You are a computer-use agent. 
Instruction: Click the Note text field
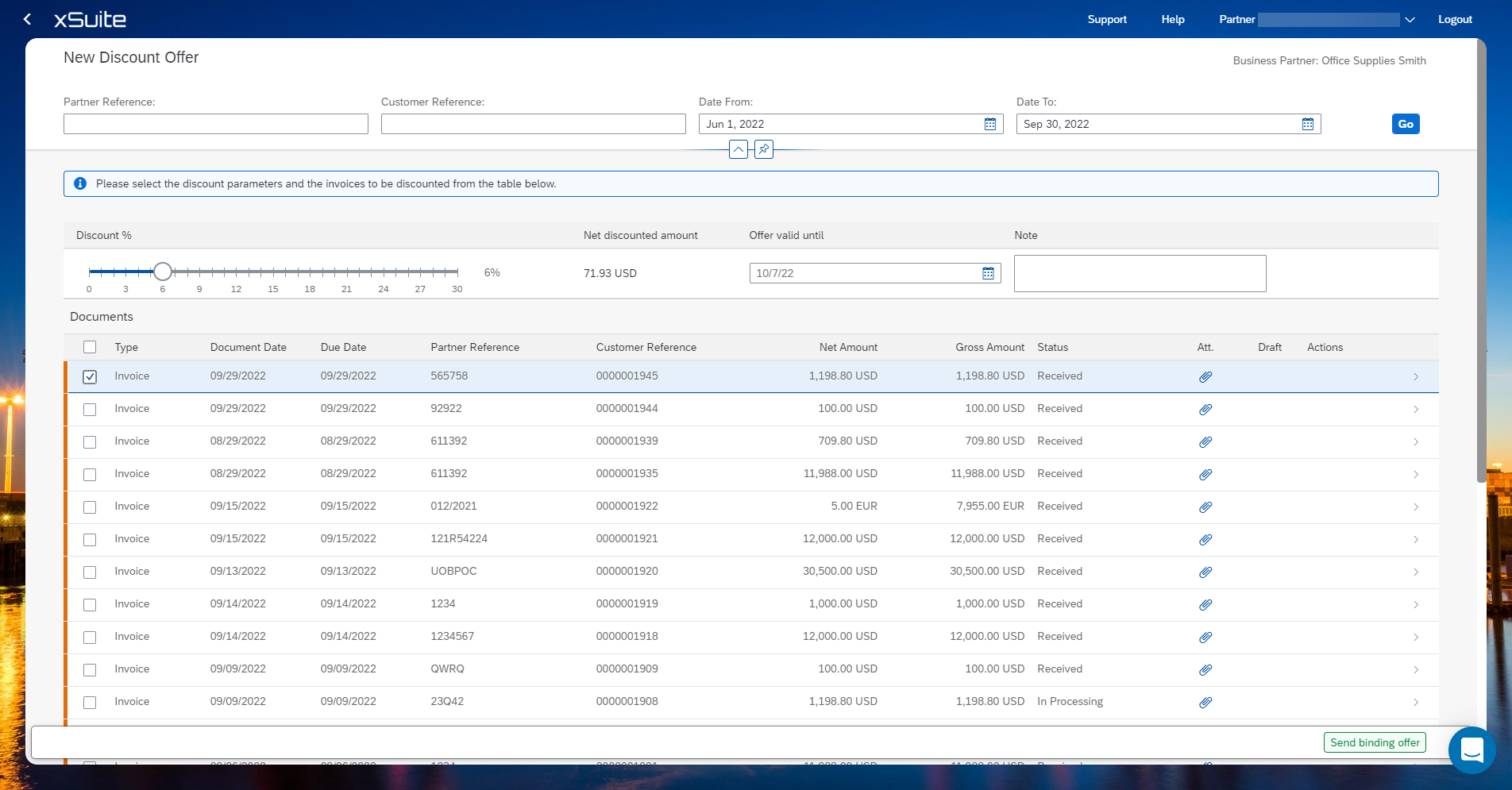[x=1140, y=273]
